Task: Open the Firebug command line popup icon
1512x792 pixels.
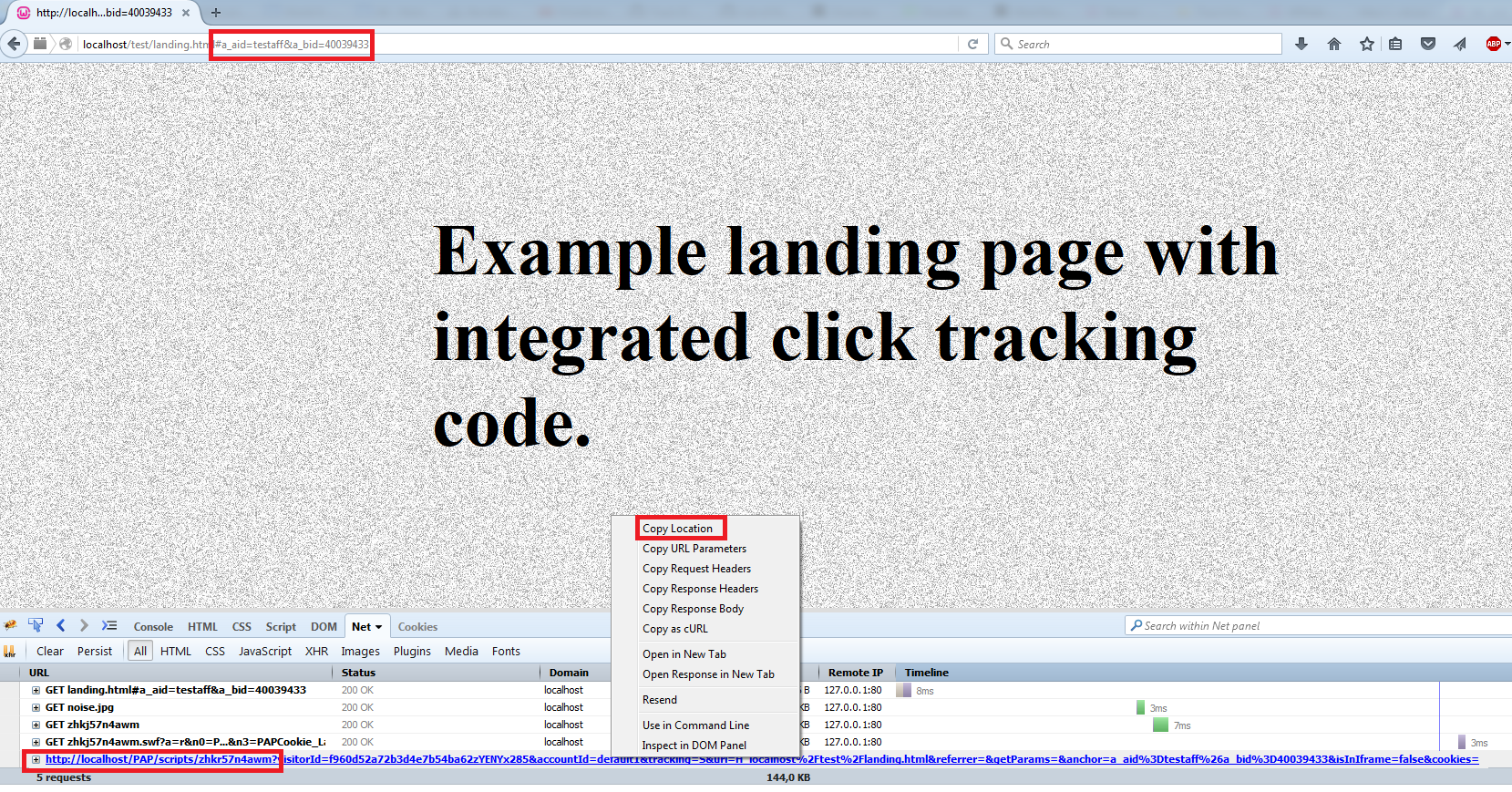Action: coord(109,625)
